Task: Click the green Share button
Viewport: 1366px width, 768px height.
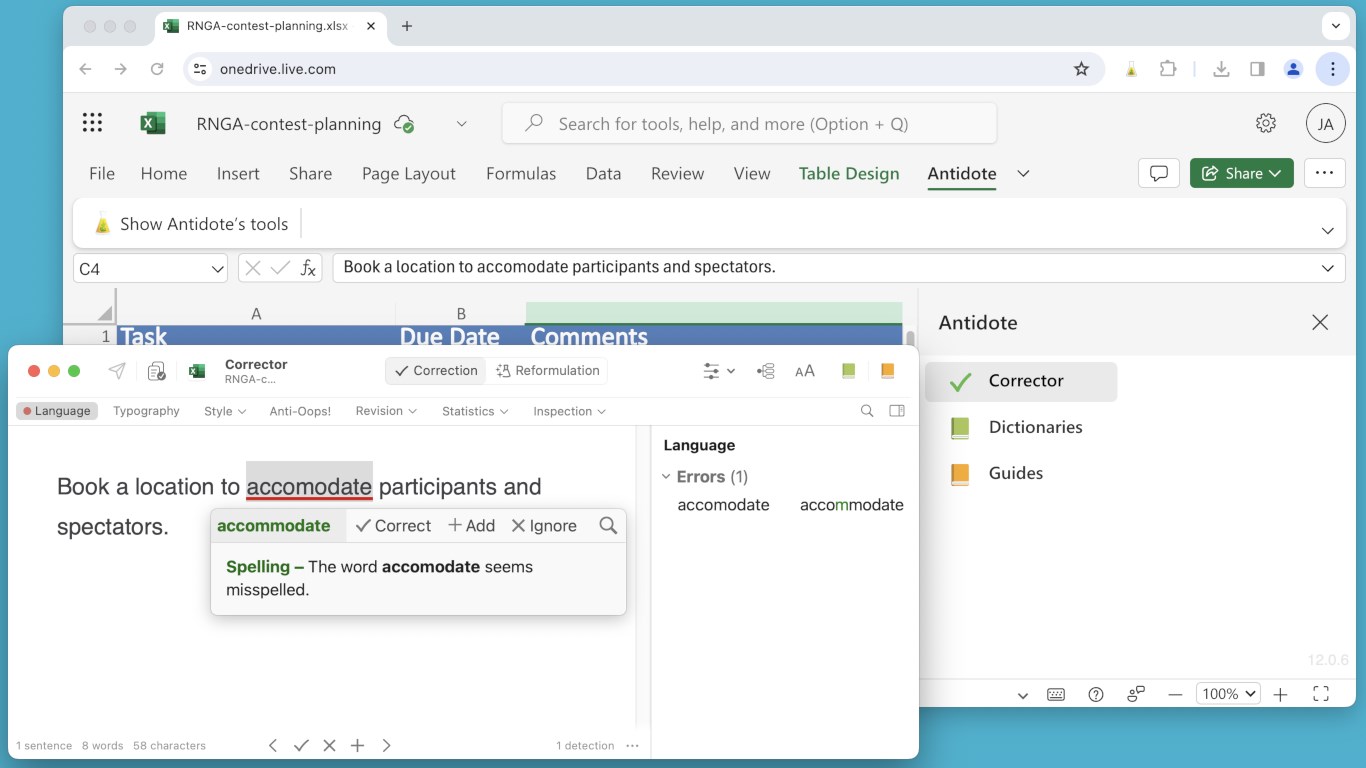Action: click(1242, 173)
